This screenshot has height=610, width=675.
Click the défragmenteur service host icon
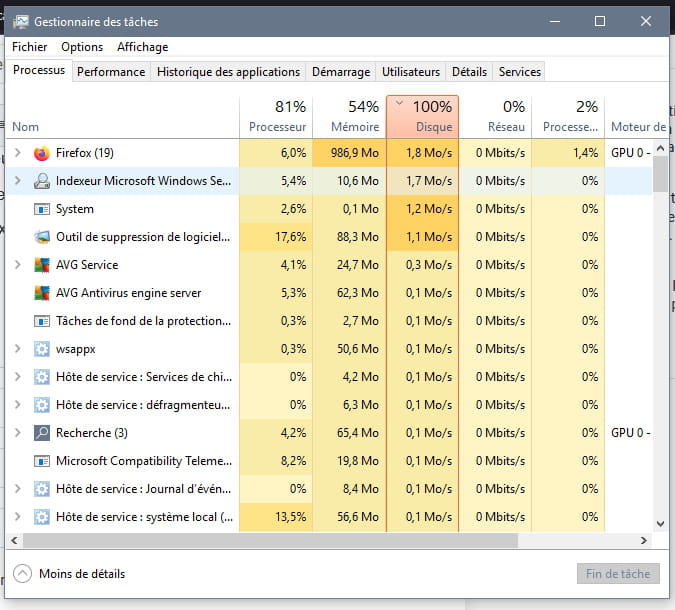coord(42,405)
